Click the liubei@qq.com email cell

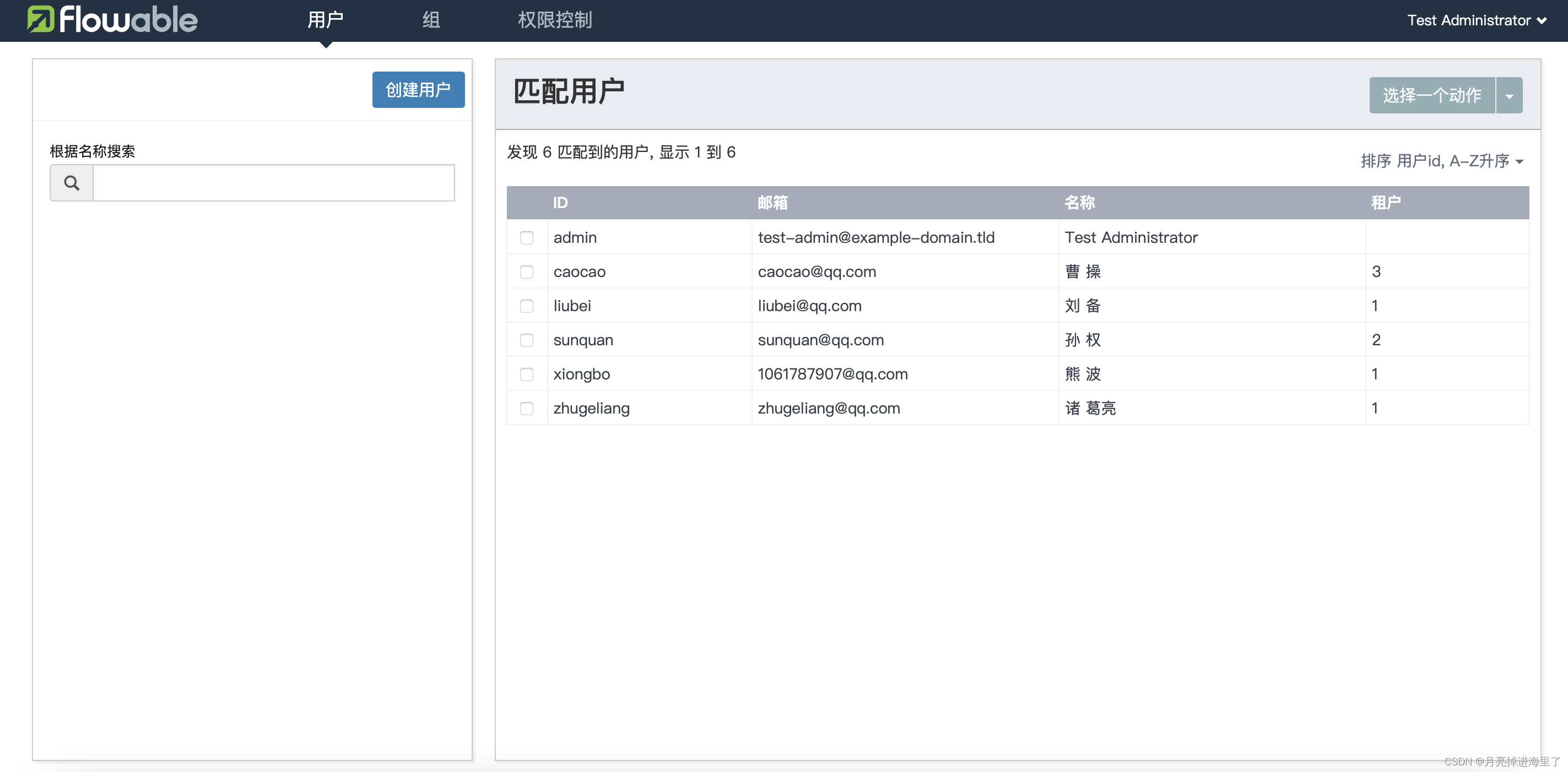905,306
